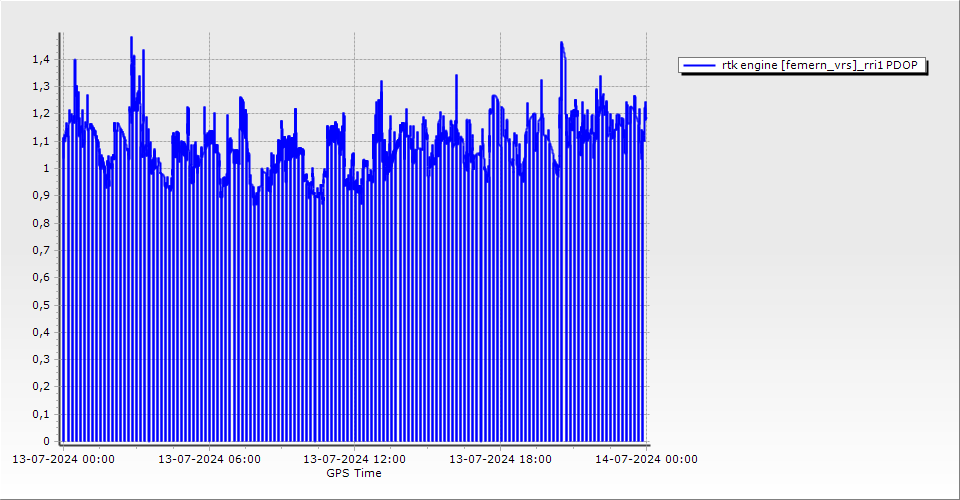Click the 1,3 label on the Y axis
The width and height of the screenshot is (960, 500).
(x=39, y=87)
